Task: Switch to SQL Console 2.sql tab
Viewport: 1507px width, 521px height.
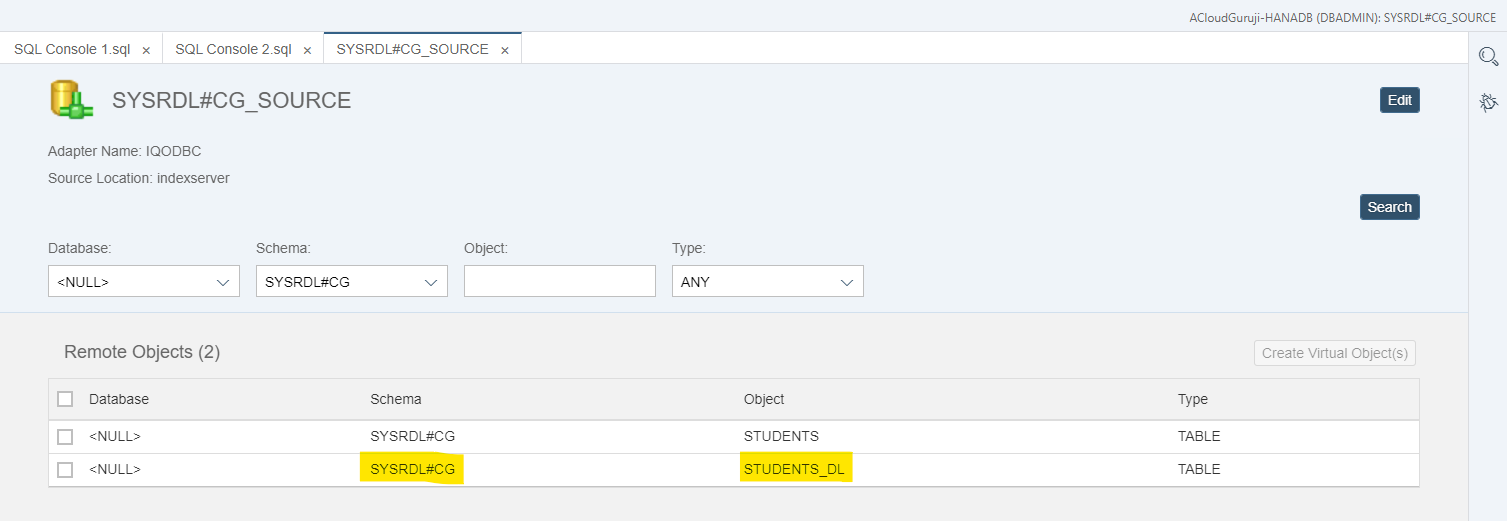Action: pos(233,49)
